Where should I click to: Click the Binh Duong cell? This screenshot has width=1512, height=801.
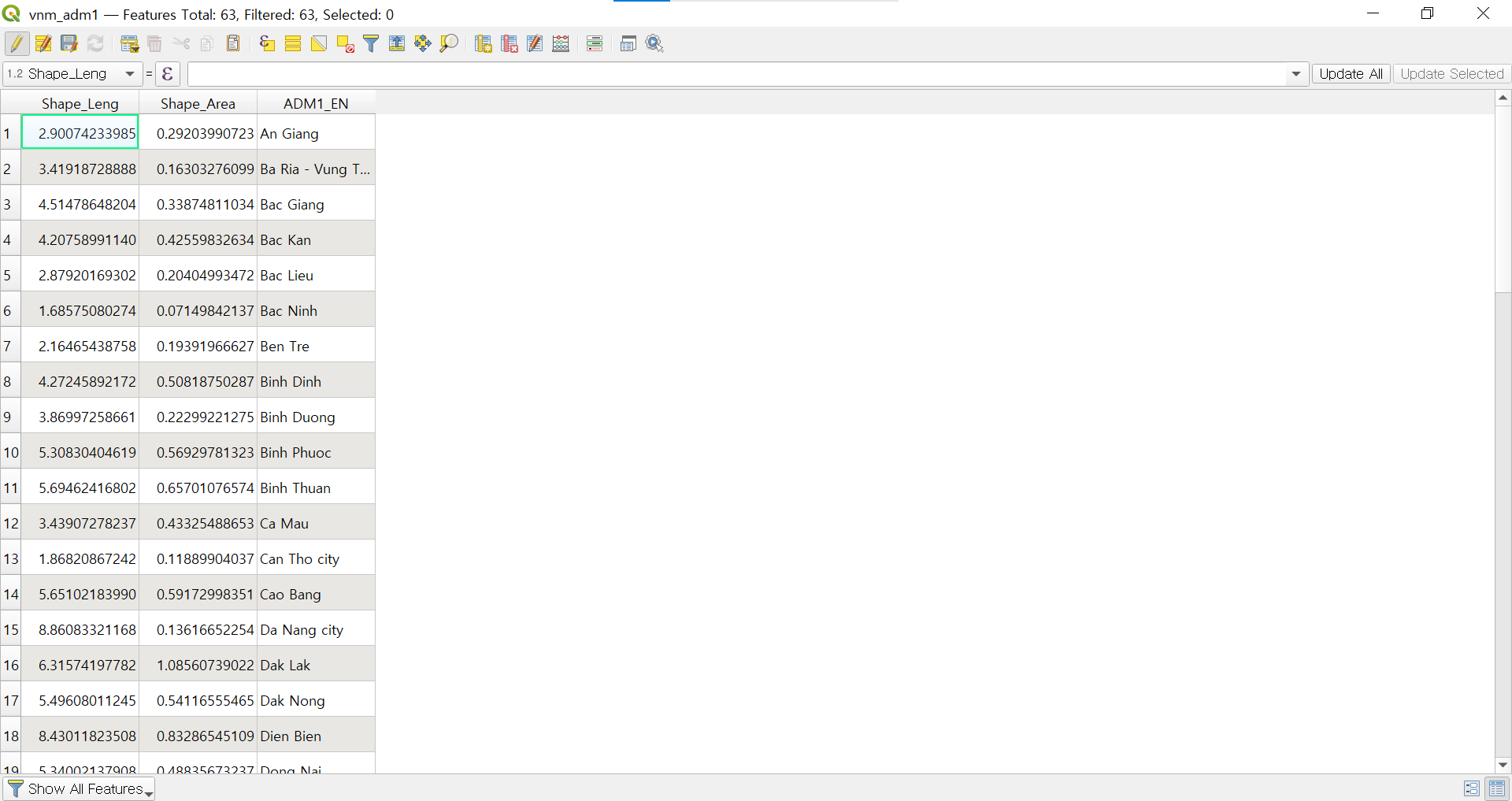[316, 417]
